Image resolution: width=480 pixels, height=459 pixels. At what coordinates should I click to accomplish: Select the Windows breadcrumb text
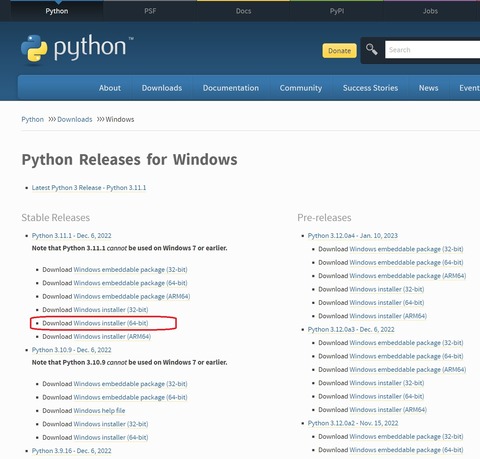[120, 119]
